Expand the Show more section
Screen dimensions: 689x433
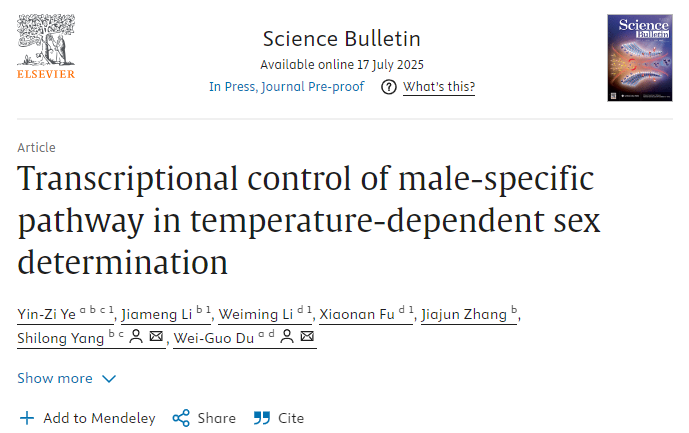(55, 378)
